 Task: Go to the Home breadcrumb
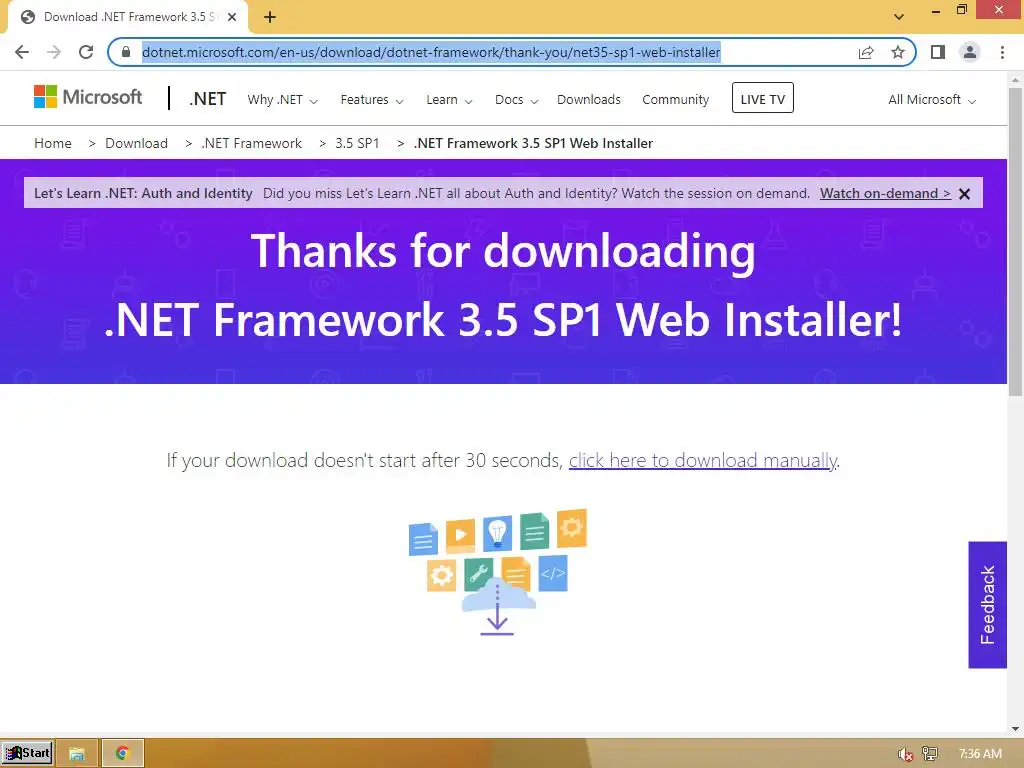point(53,143)
